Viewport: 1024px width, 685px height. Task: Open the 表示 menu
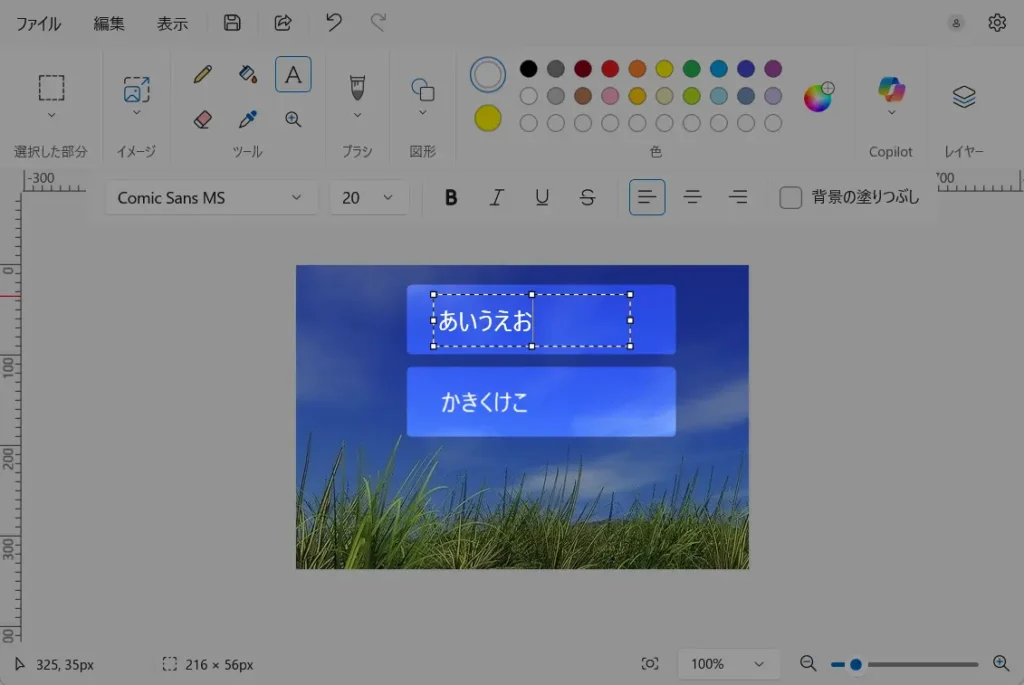(172, 24)
